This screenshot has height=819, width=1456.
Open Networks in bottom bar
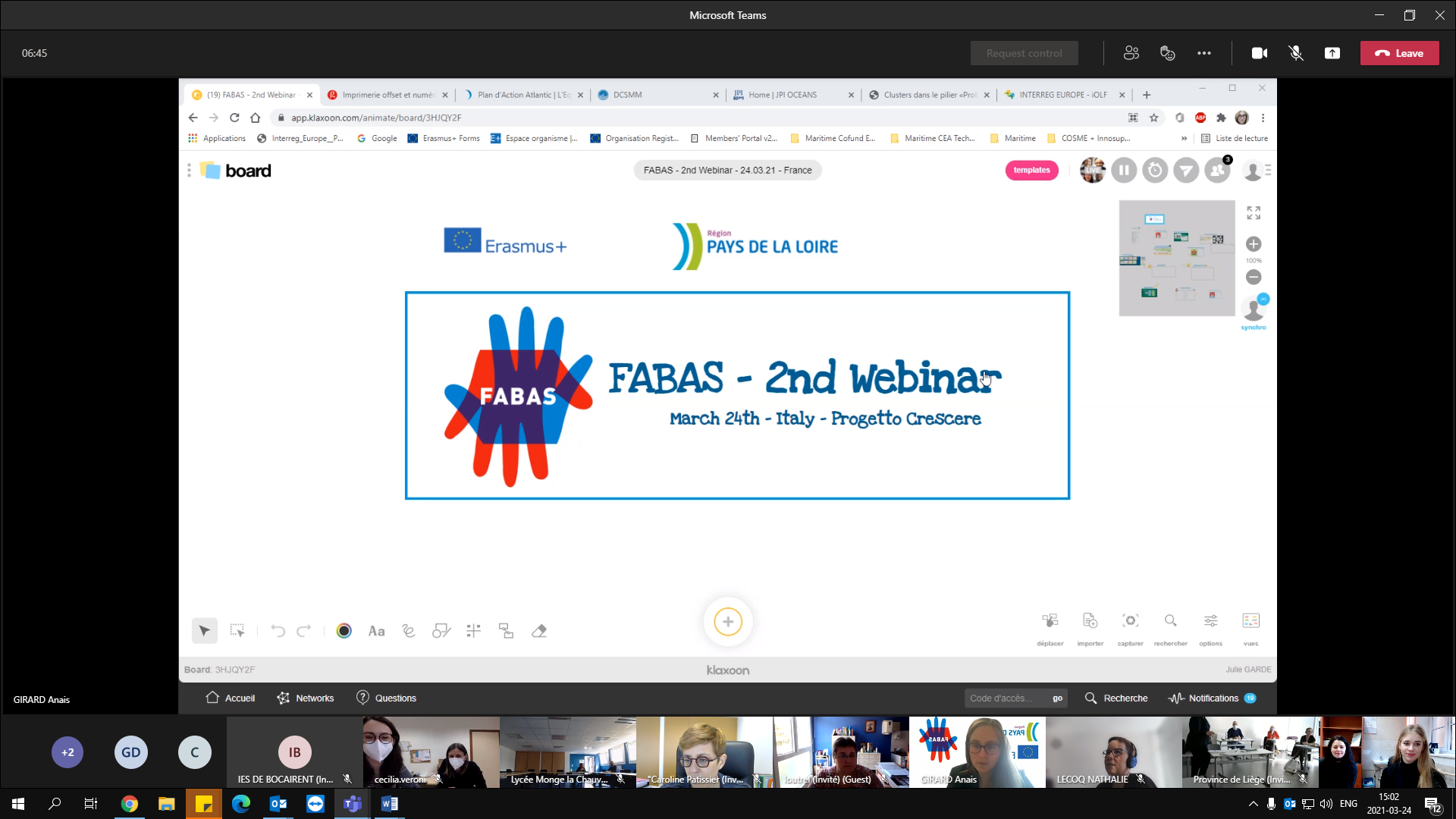click(x=305, y=698)
